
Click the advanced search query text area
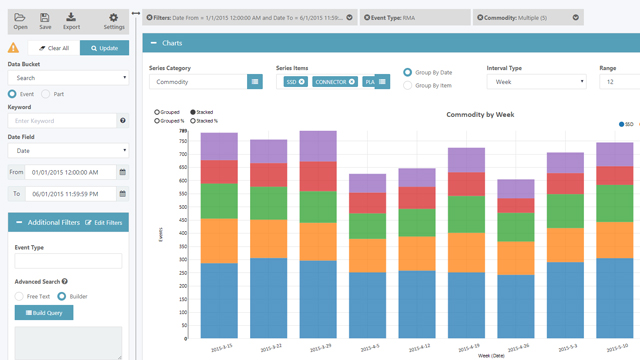68,343
